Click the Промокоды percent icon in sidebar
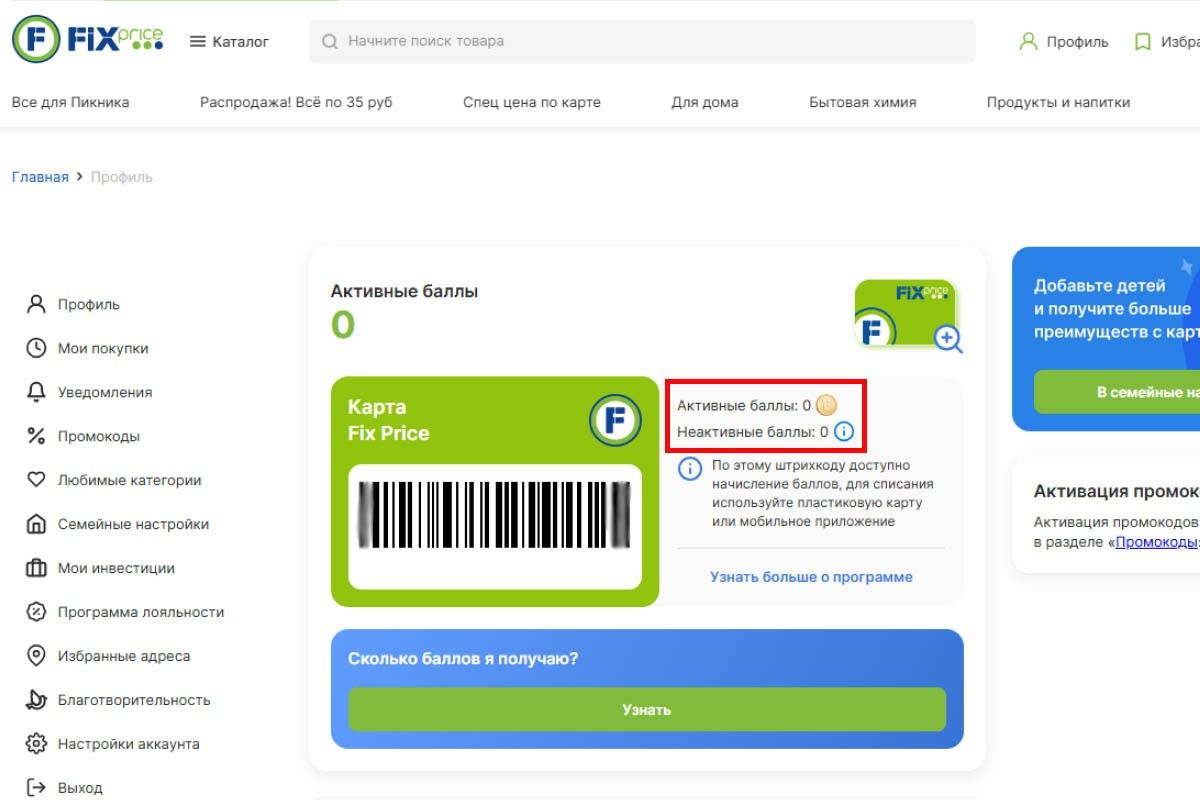Screen dimensions: 1200x800 point(36,436)
